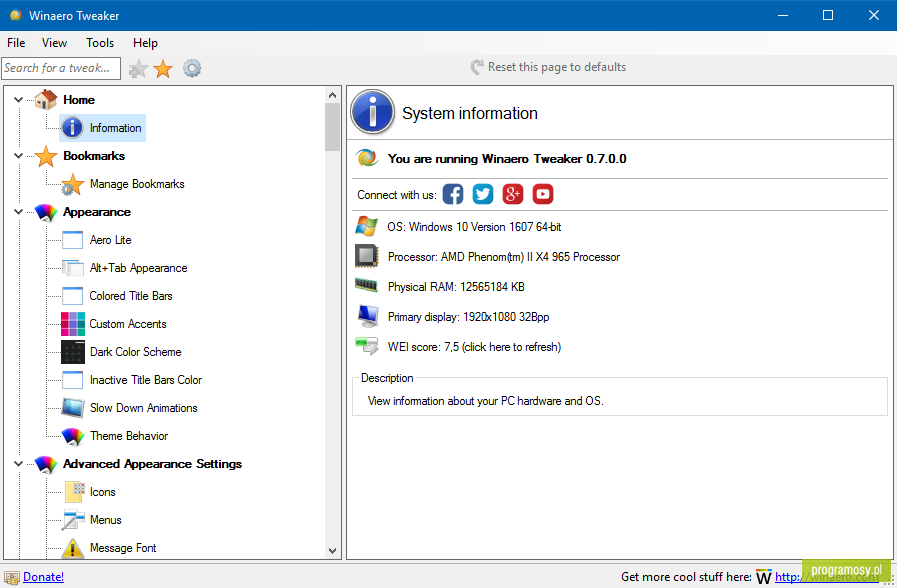
Task: Click the Icons tree entry icon
Action: tap(75, 492)
